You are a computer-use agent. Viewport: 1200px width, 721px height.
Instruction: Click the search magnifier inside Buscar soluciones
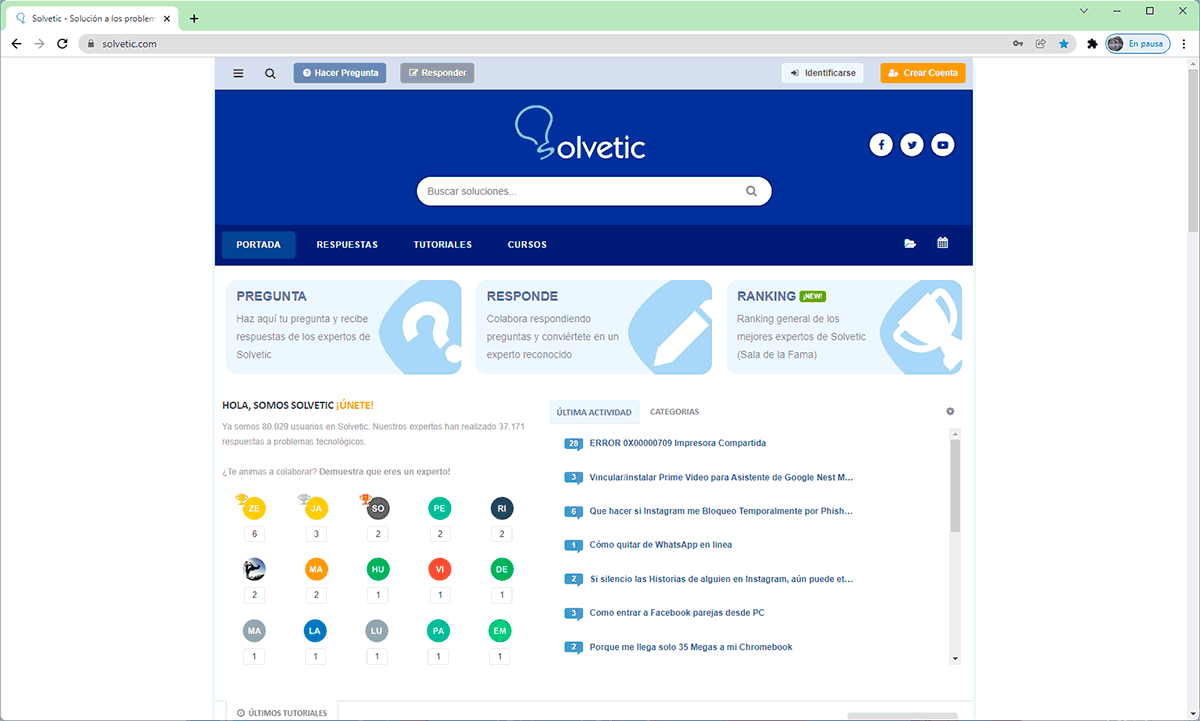pyautogui.click(x=752, y=191)
